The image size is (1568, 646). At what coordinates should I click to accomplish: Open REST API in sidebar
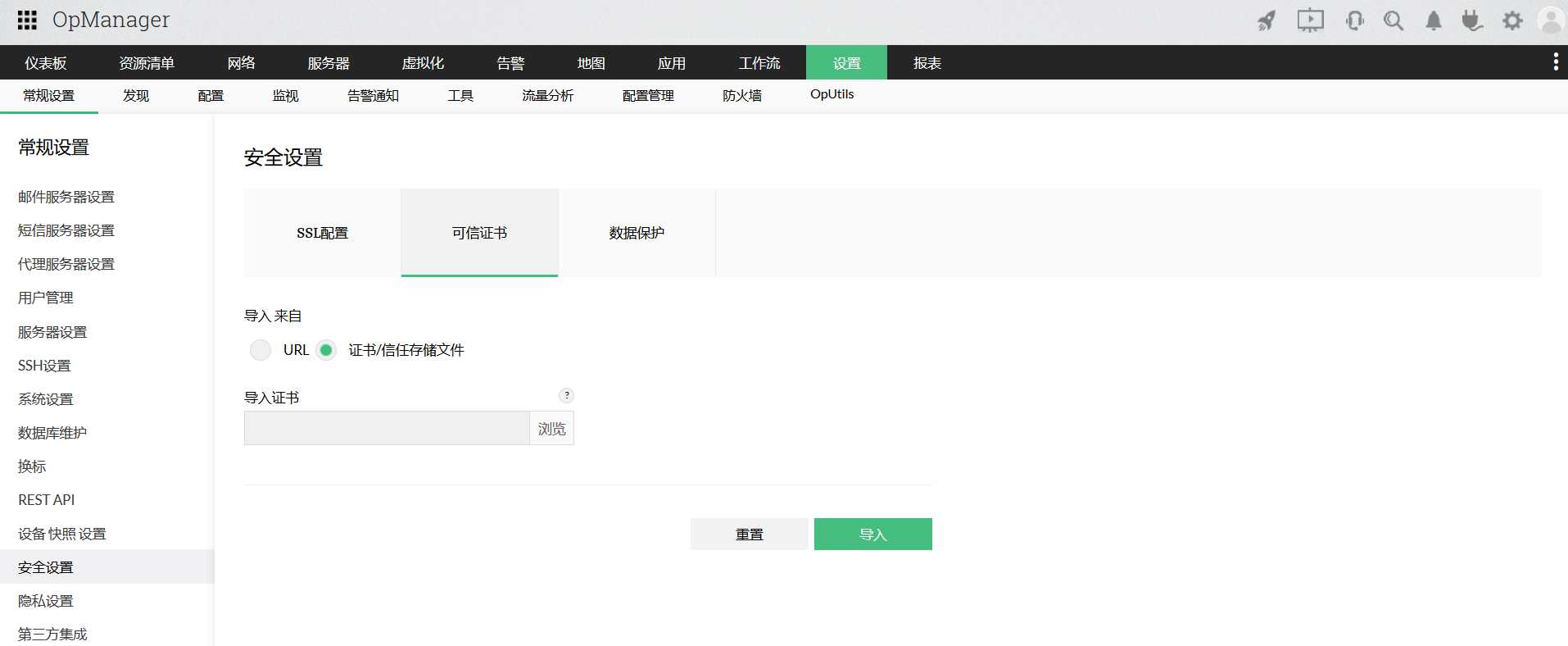[46, 500]
